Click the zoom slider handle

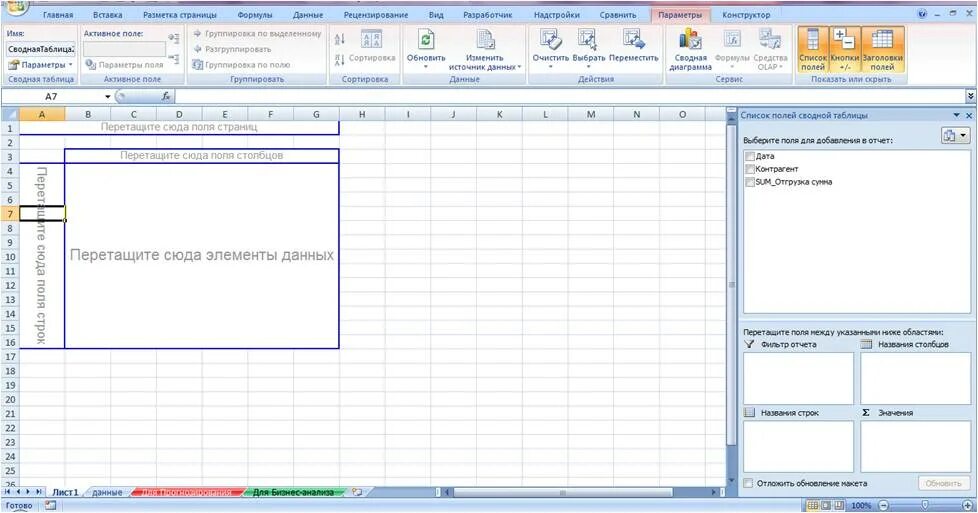[925, 505]
